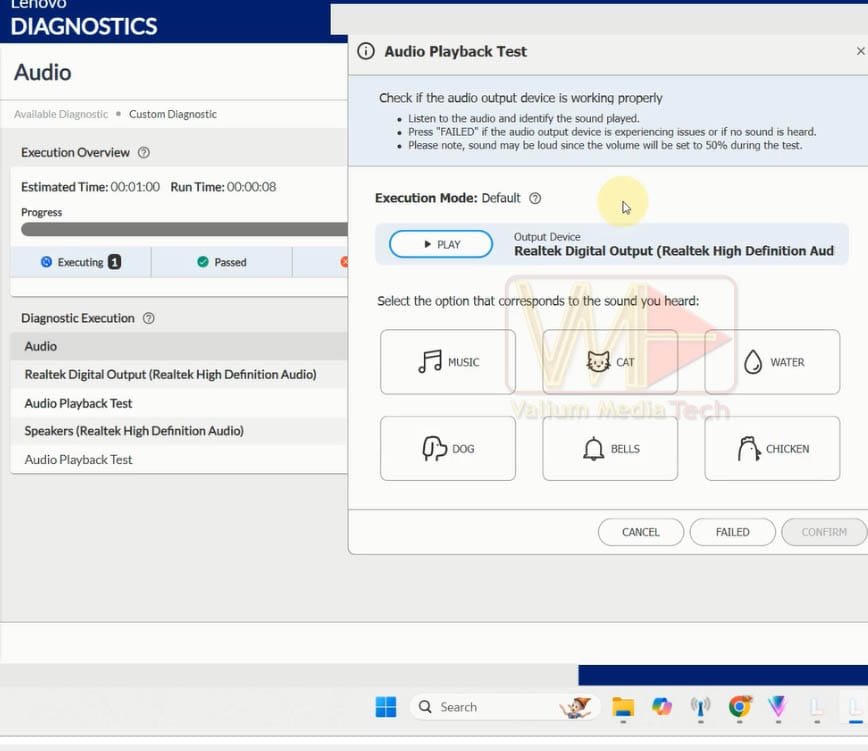
Task: Open File Explorer from the taskbar
Action: [x=623, y=707]
